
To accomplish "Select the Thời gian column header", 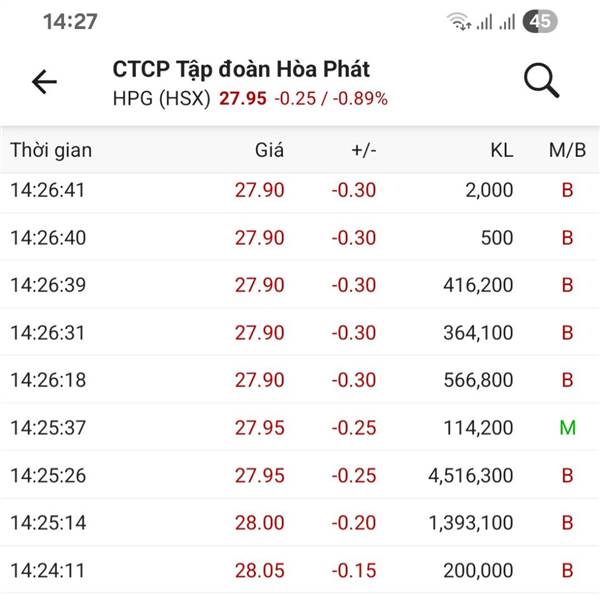I will point(51,150).
